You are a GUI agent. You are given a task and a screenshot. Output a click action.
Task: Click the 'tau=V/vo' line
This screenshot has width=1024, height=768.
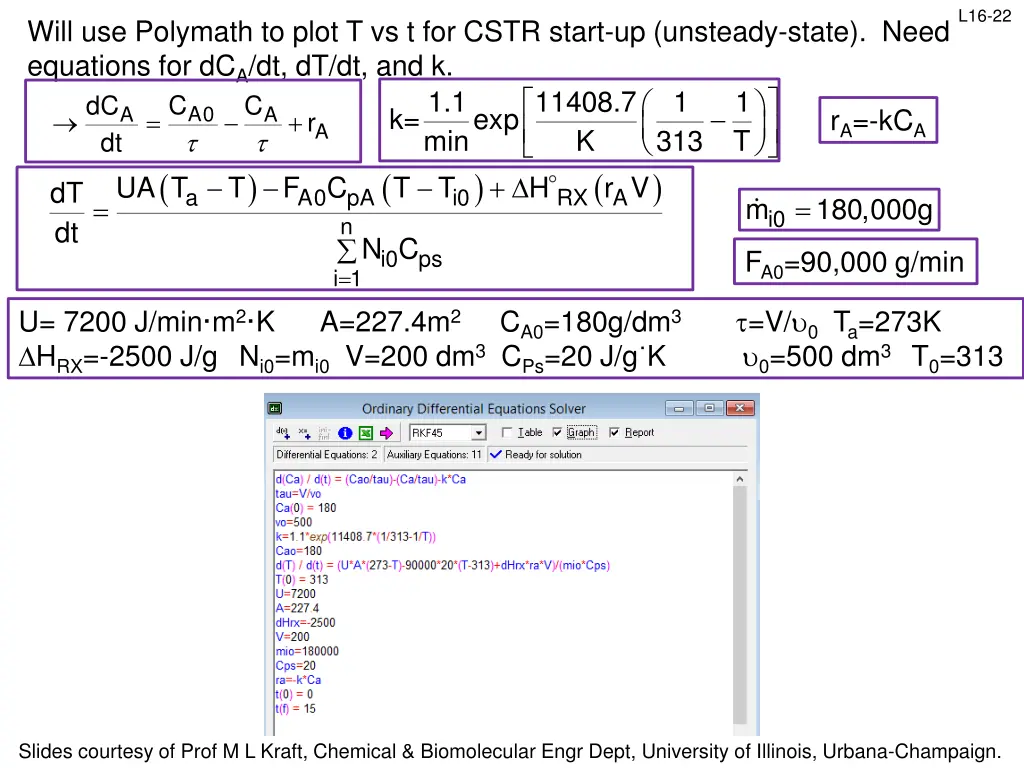pos(298,494)
